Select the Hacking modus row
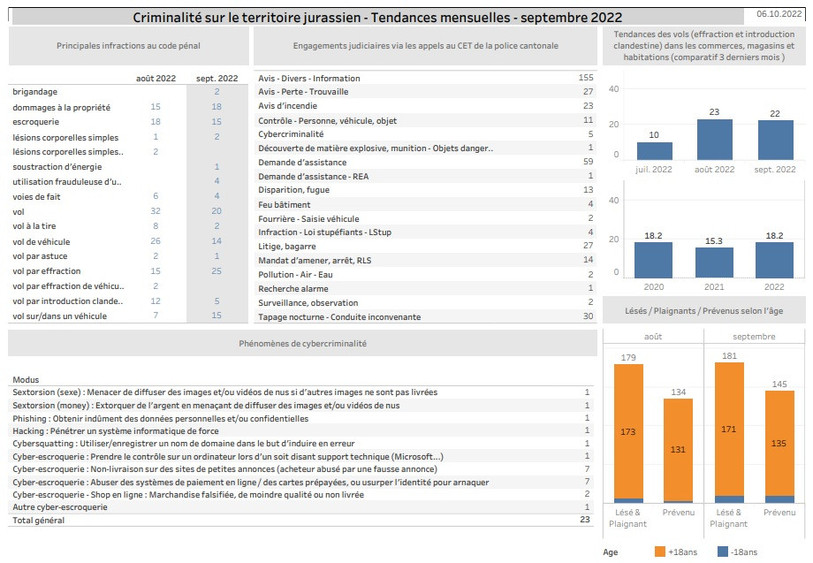The image size is (813, 563). (301, 431)
